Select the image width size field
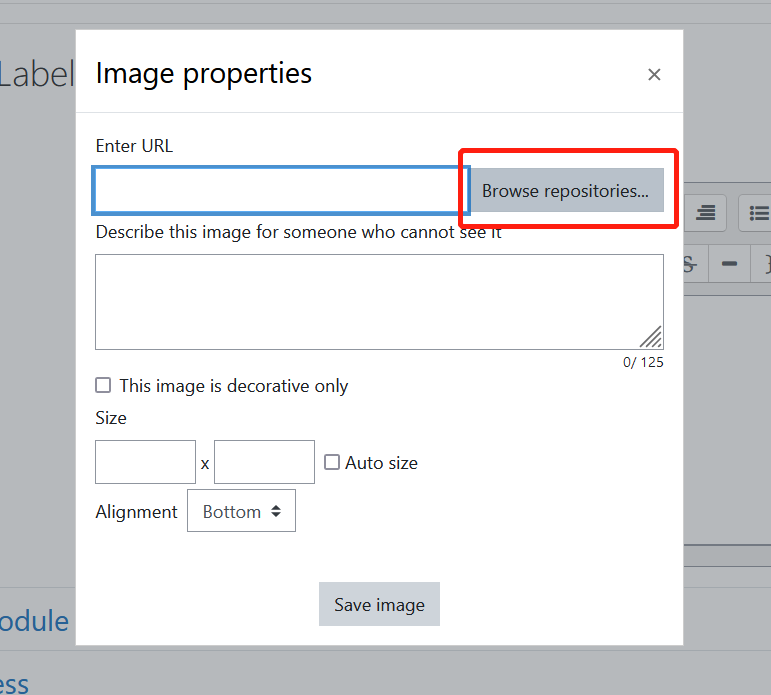The width and height of the screenshot is (771, 695). [x=146, y=462]
